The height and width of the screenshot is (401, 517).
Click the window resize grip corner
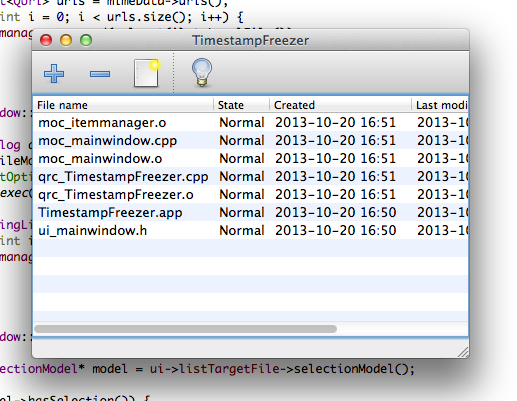[463, 352]
